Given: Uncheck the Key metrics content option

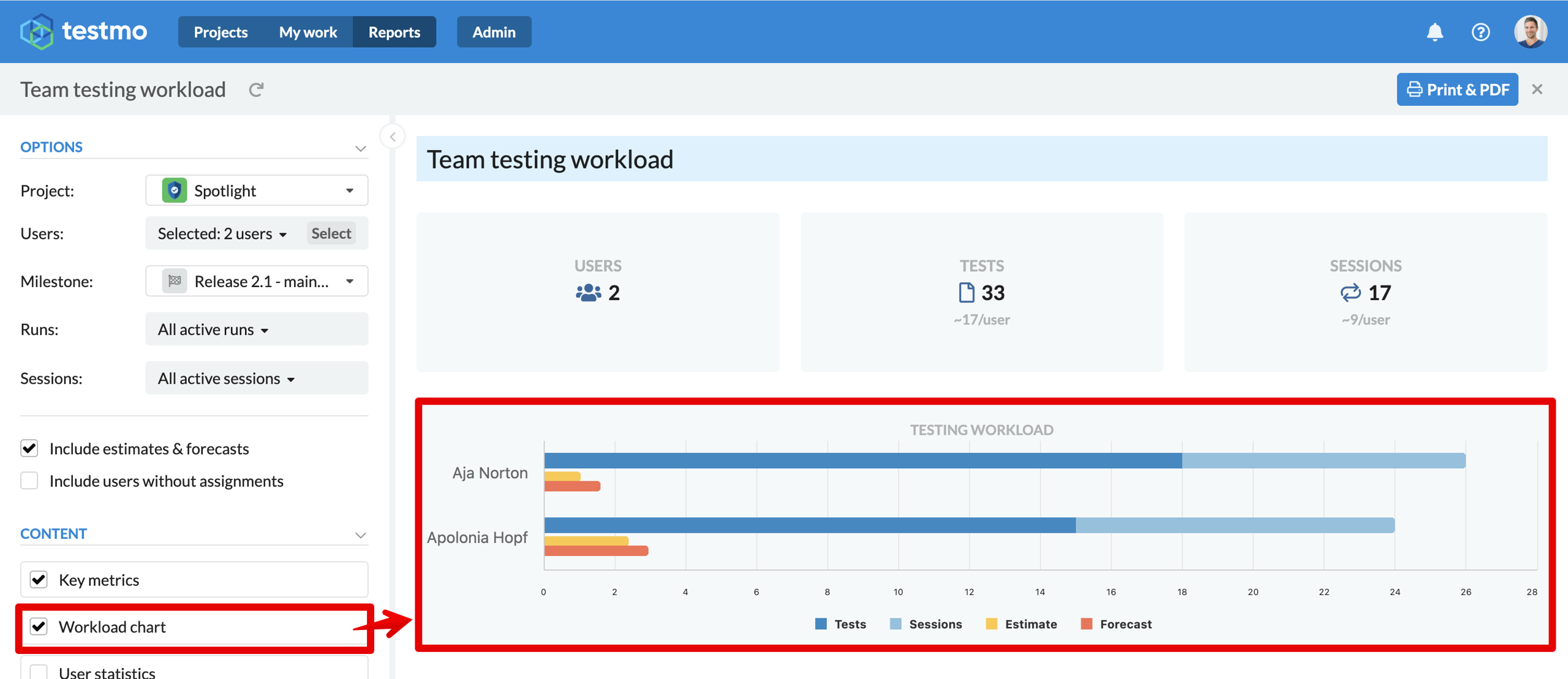Looking at the screenshot, I should 39,579.
